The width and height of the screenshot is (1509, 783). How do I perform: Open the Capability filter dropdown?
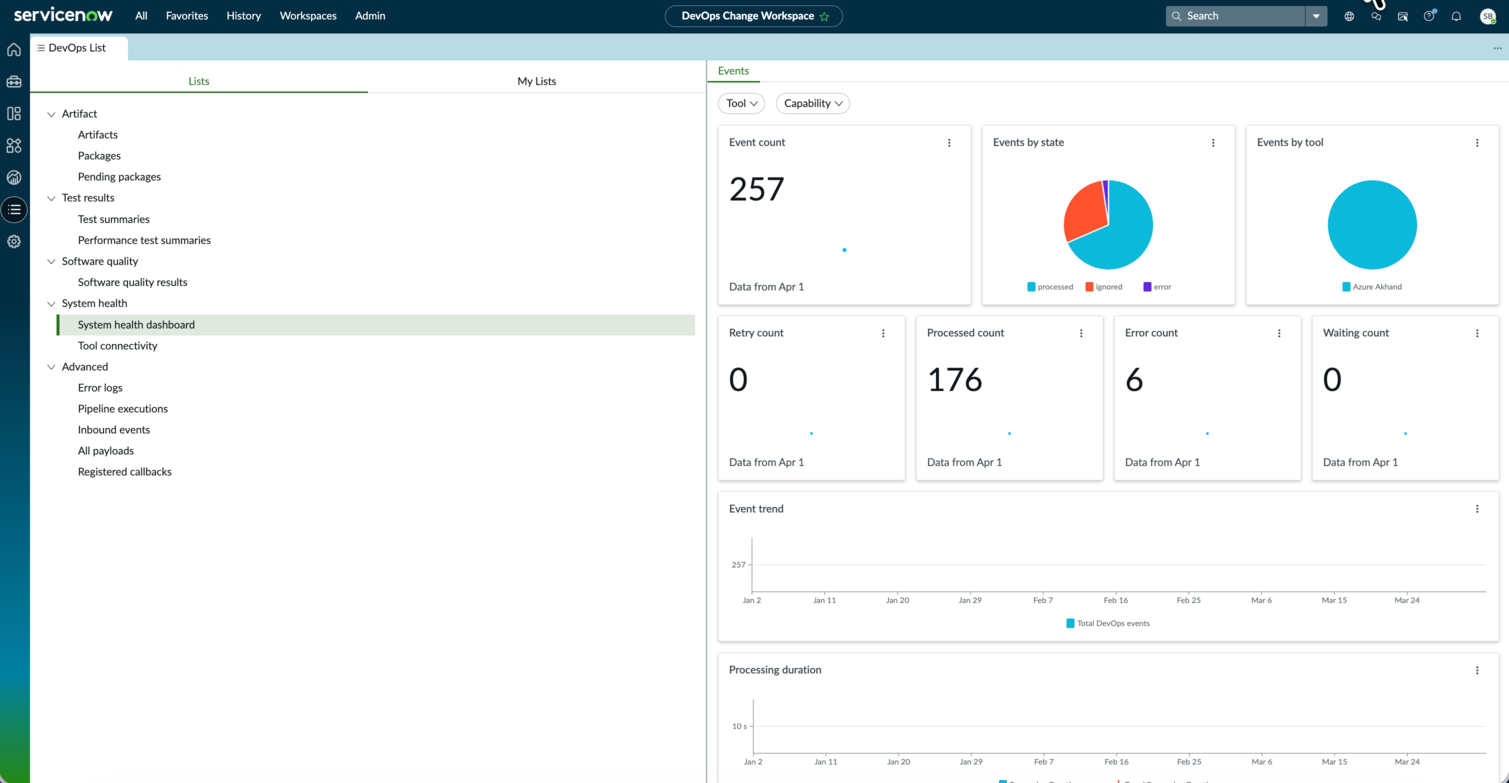813,103
